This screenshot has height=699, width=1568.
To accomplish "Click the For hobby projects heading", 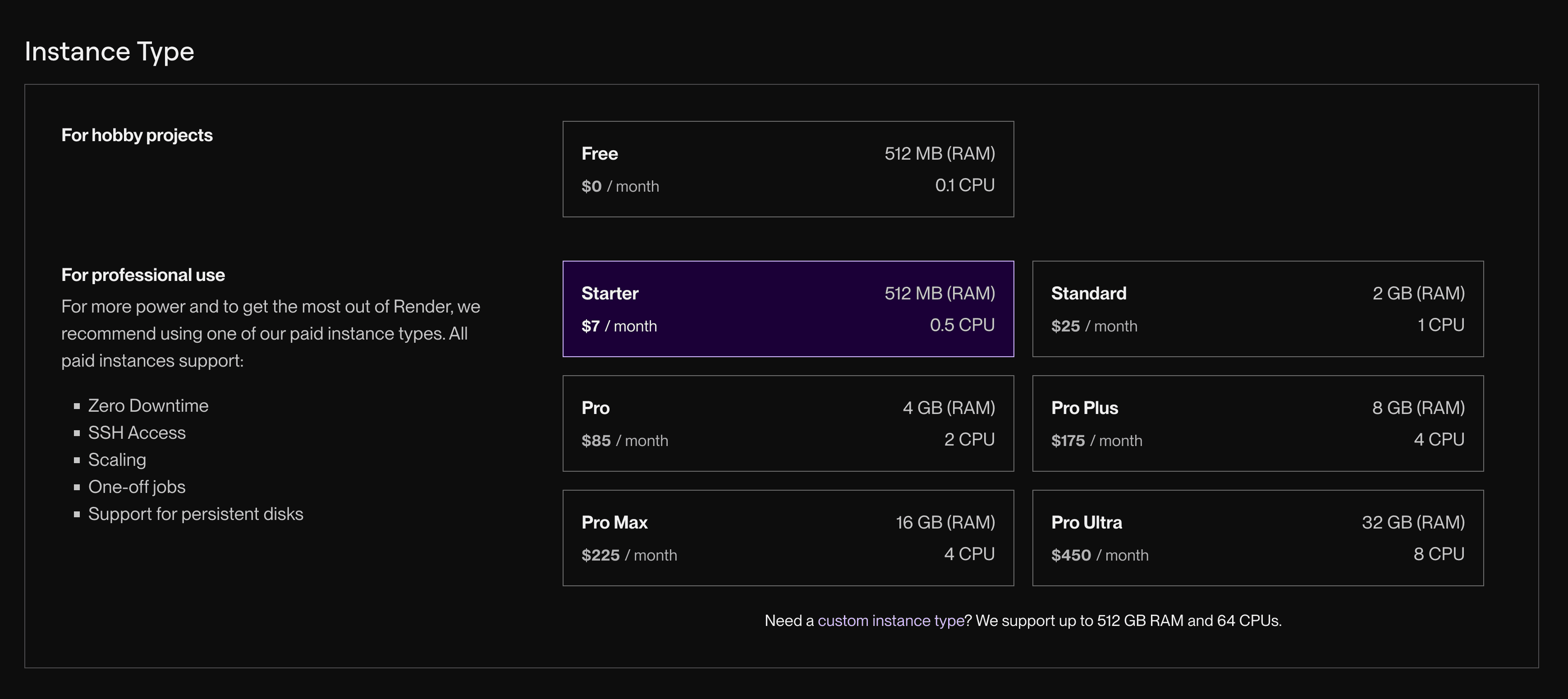I will [x=137, y=135].
